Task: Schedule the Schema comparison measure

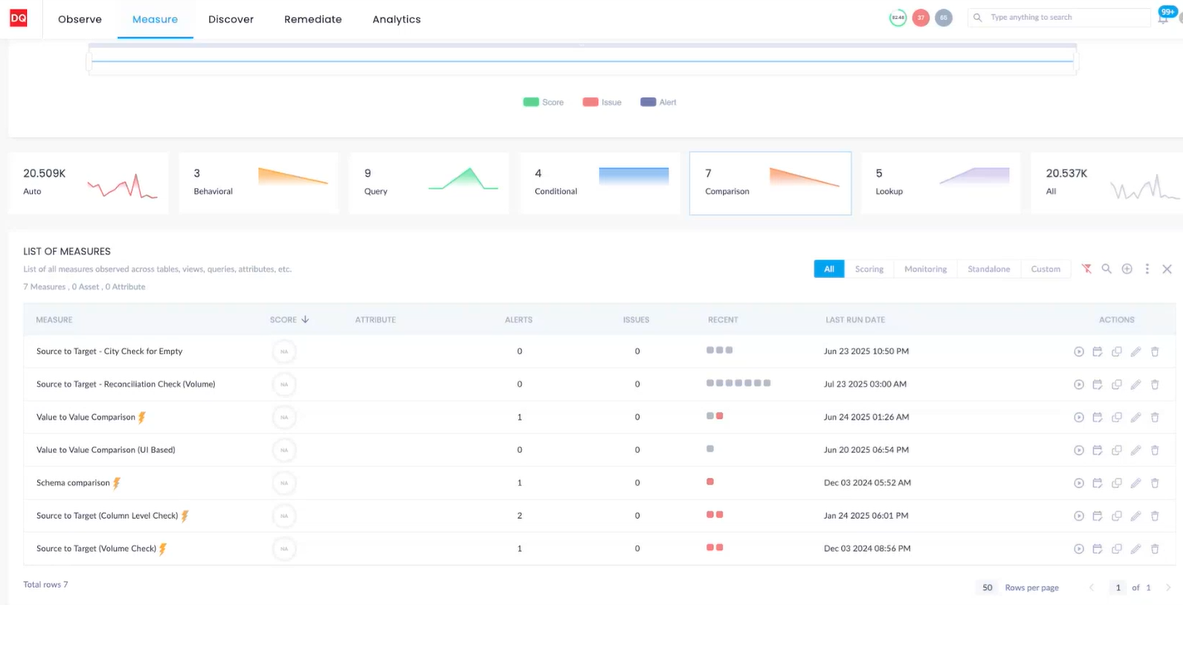Action: point(1098,484)
